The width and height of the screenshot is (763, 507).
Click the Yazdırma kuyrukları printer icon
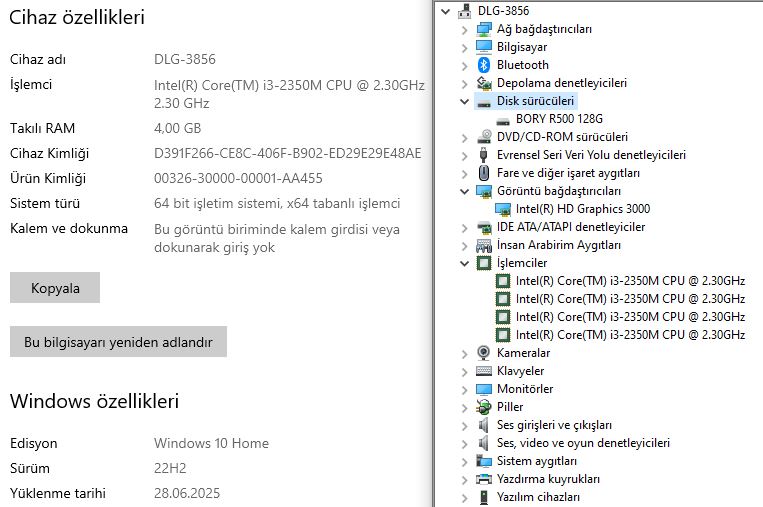484,479
